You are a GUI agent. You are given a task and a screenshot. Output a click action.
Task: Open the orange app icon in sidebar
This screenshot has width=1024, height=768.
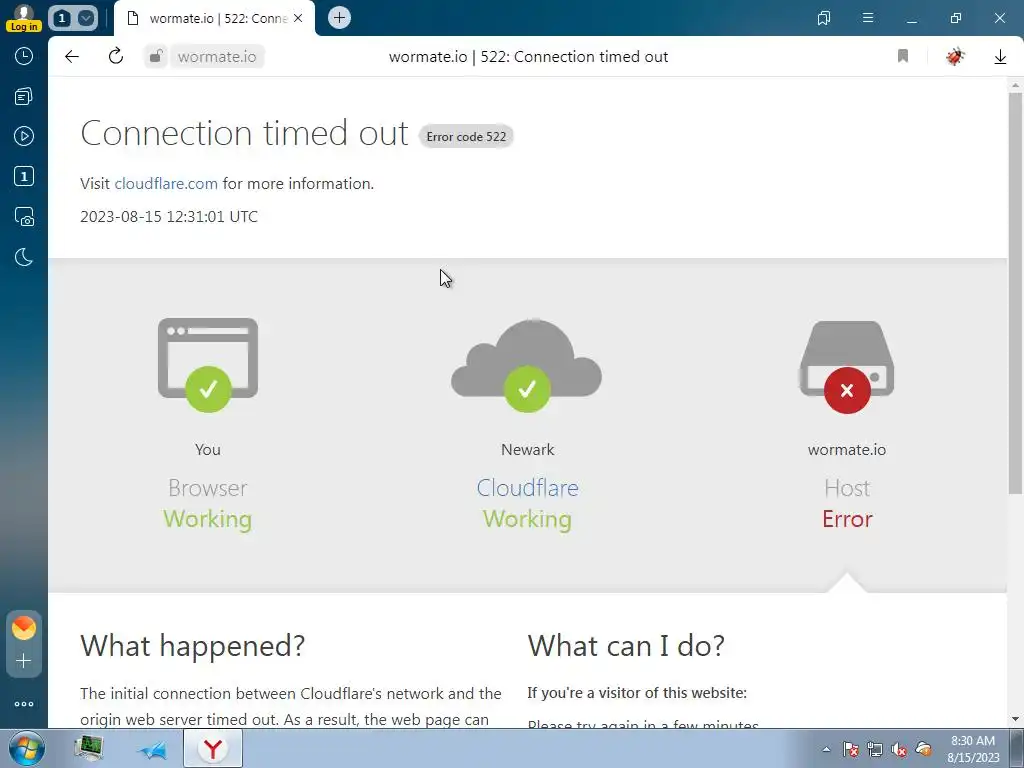[24, 628]
